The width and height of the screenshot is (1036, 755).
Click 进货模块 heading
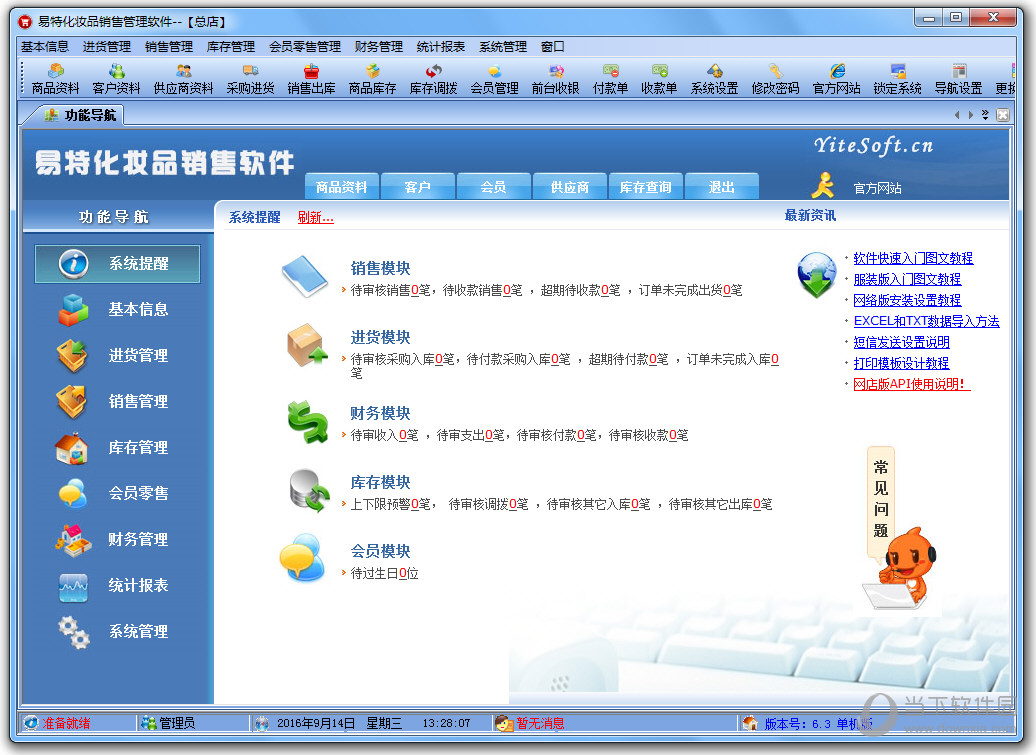tap(381, 338)
